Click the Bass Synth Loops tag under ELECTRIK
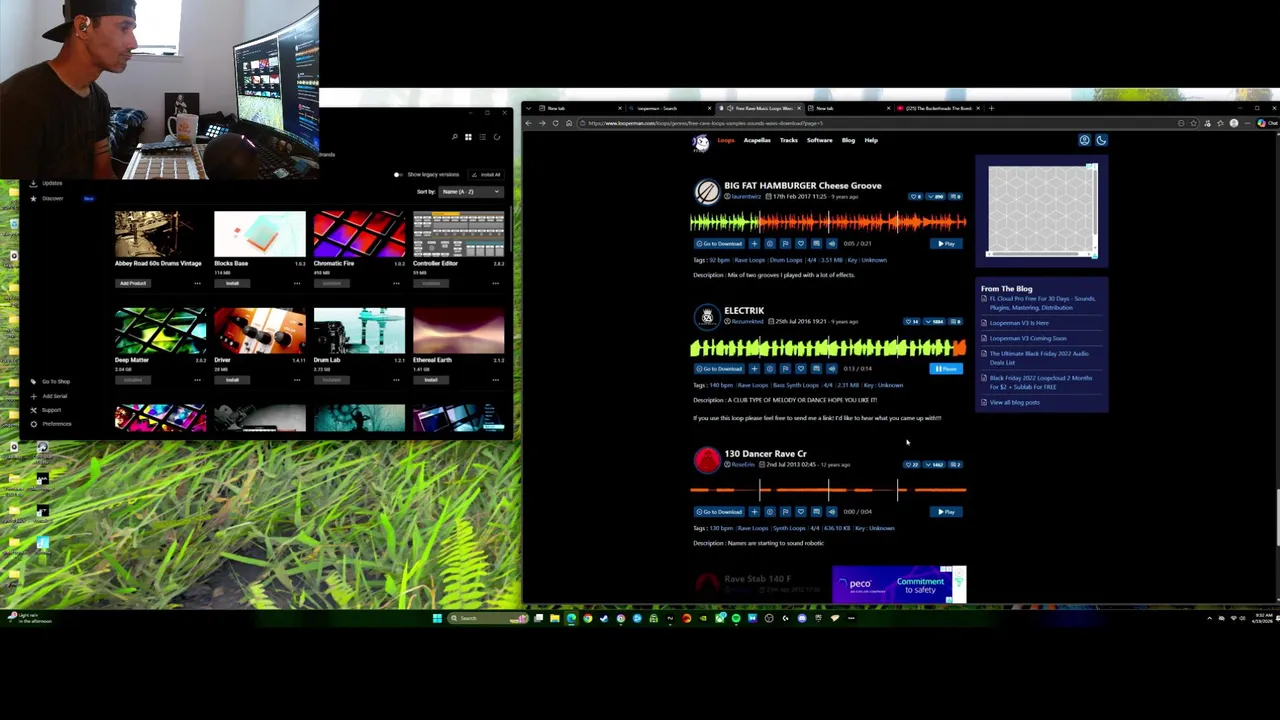Viewport: 1280px width, 720px height. [795, 385]
